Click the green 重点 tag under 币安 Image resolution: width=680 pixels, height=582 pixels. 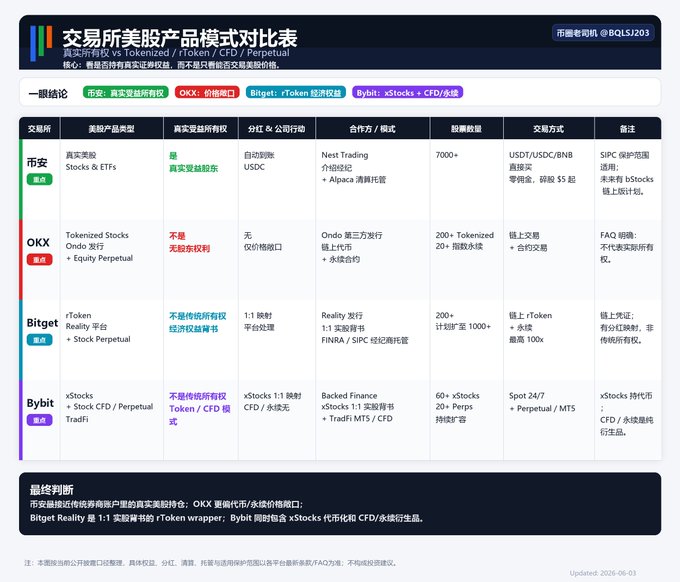(39, 180)
